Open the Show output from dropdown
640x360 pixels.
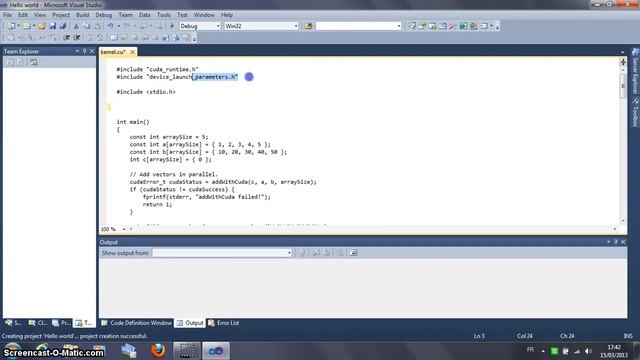[x=289, y=253]
